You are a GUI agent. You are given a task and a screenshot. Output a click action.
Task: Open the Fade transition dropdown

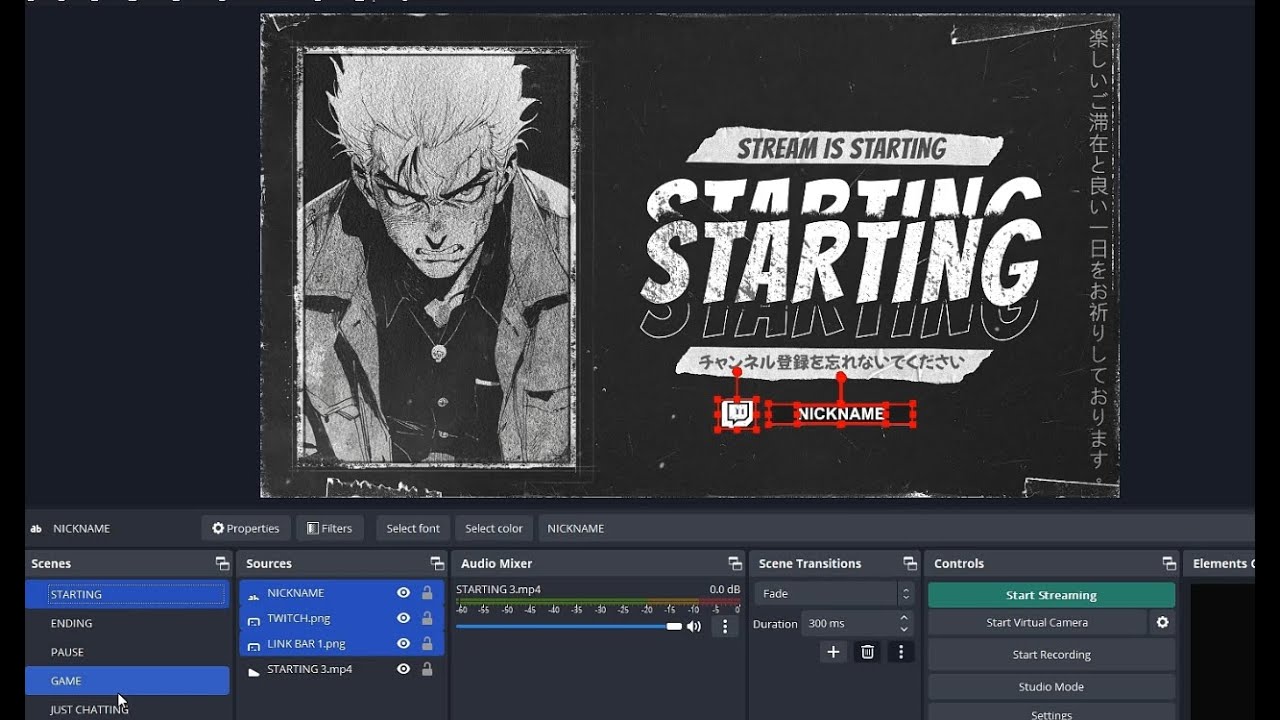coord(834,593)
